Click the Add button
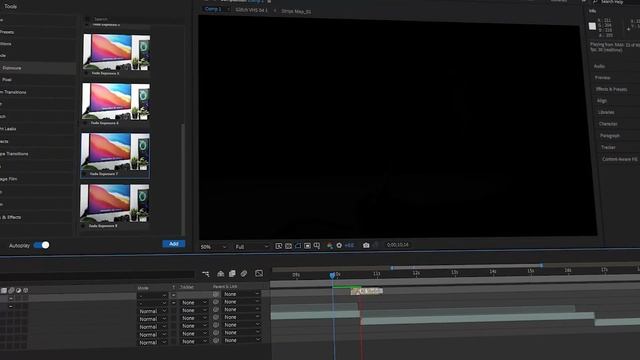The height and width of the screenshot is (360, 640). pos(173,244)
